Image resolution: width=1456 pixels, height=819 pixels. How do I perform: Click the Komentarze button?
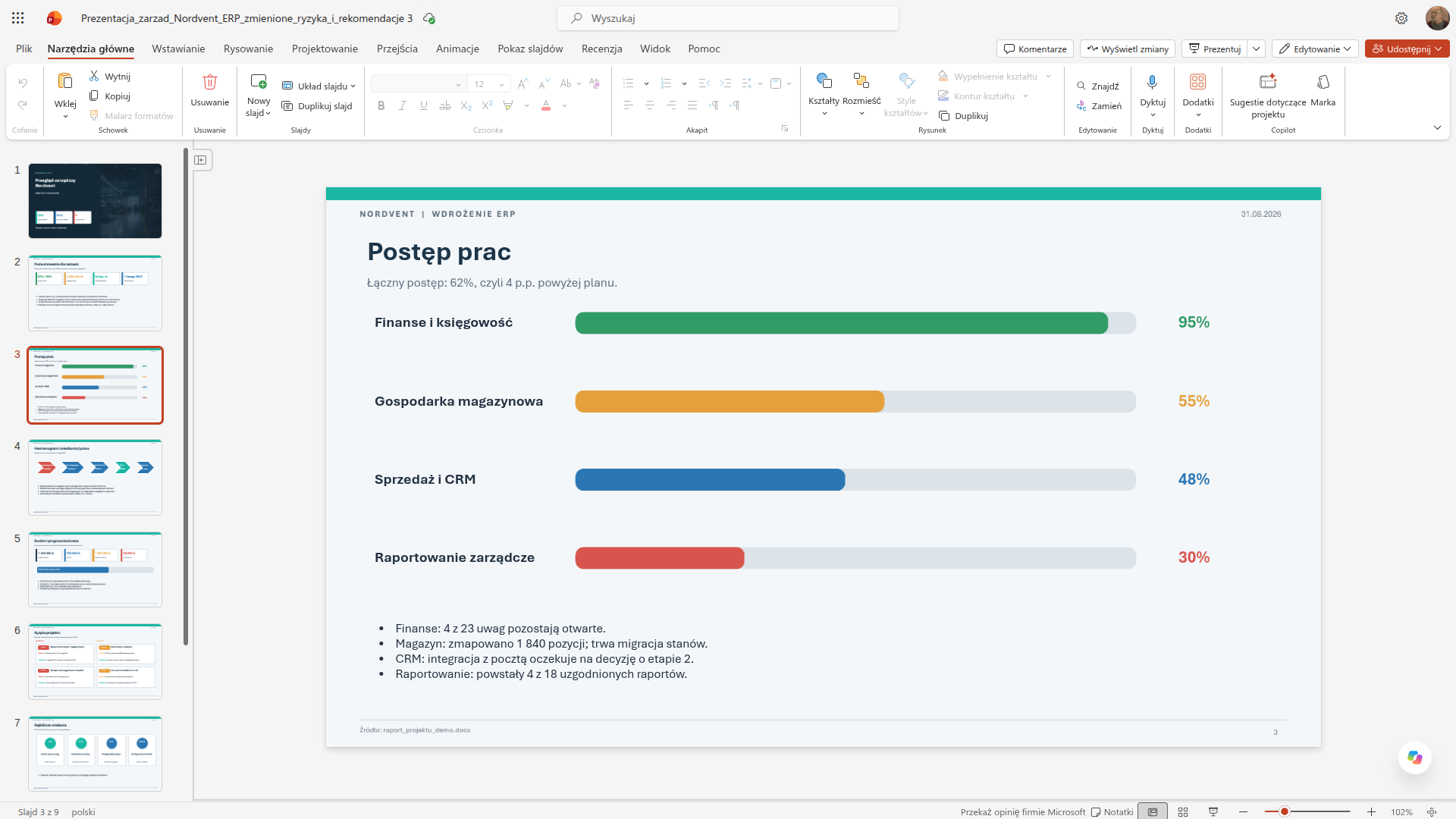[x=1035, y=49]
